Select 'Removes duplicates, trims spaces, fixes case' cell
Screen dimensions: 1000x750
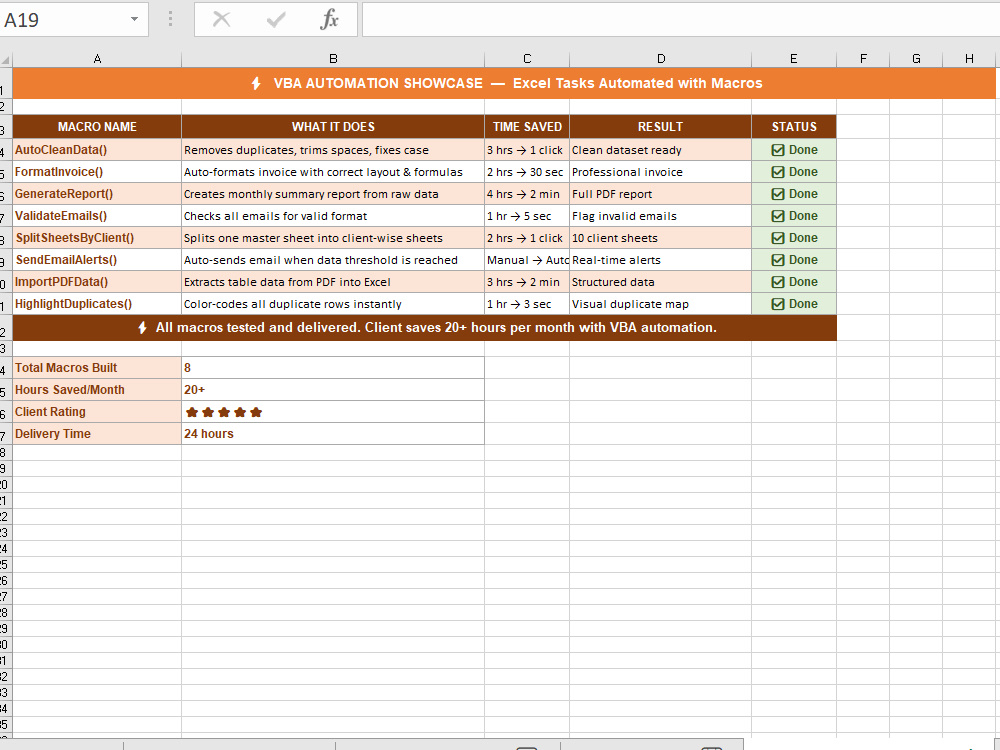(333, 150)
